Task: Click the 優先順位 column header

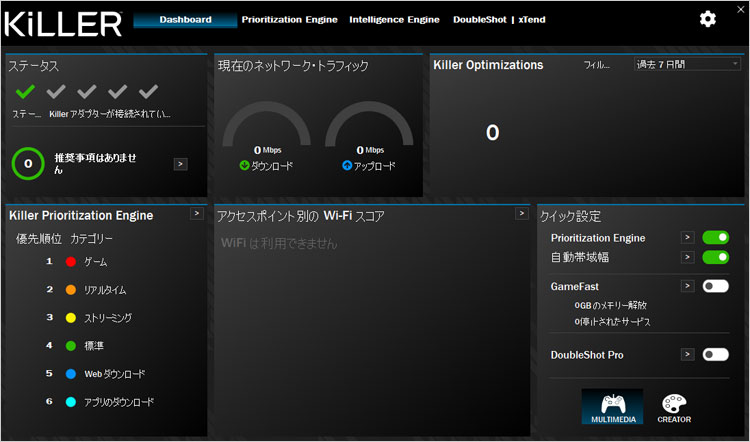Action: click(39, 239)
